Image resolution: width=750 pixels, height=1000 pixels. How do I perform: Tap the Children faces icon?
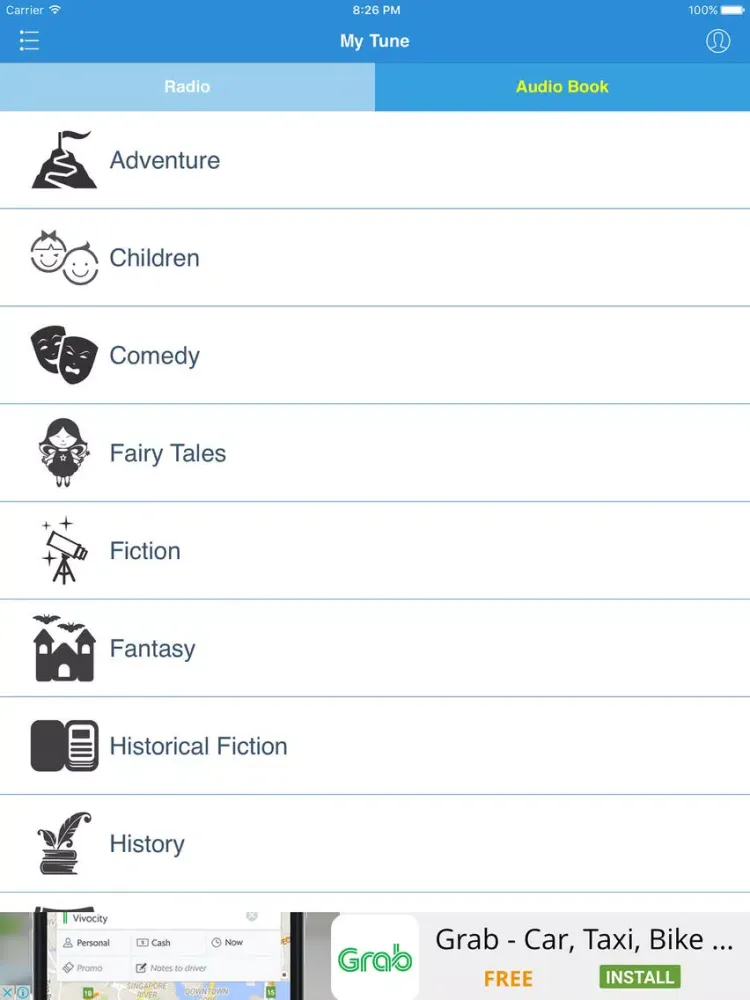click(x=64, y=258)
